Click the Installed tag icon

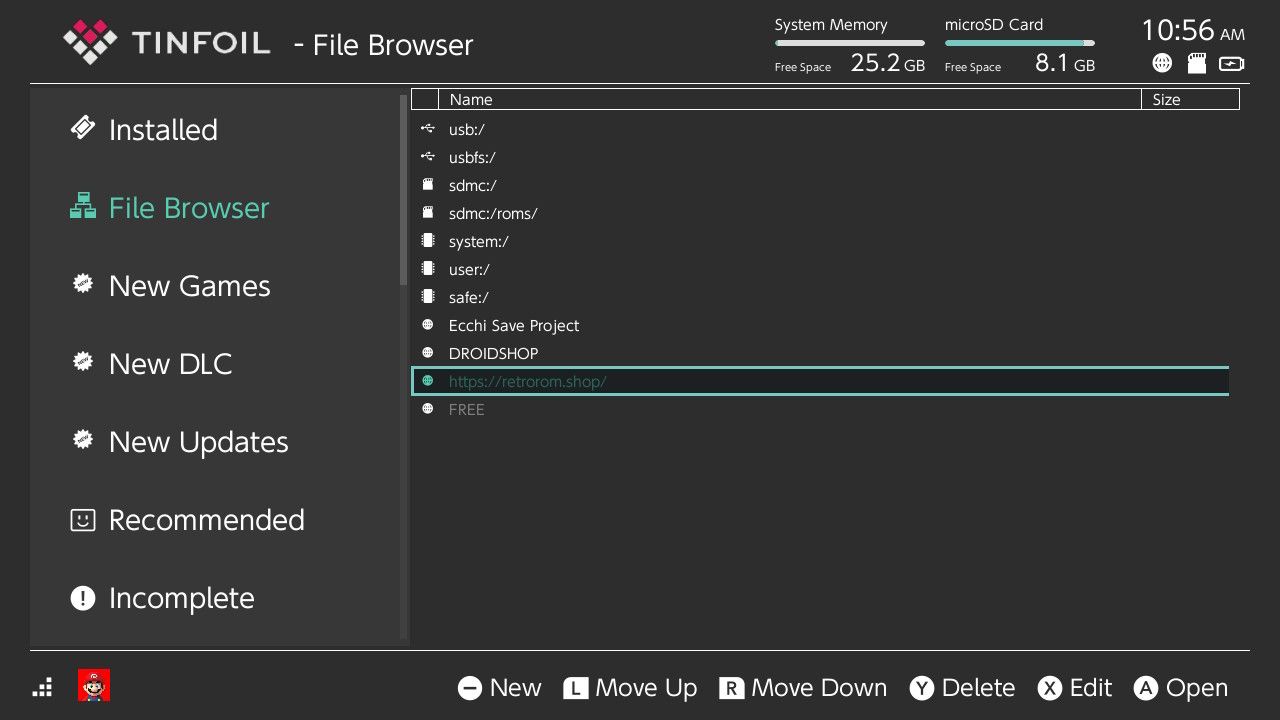point(83,128)
